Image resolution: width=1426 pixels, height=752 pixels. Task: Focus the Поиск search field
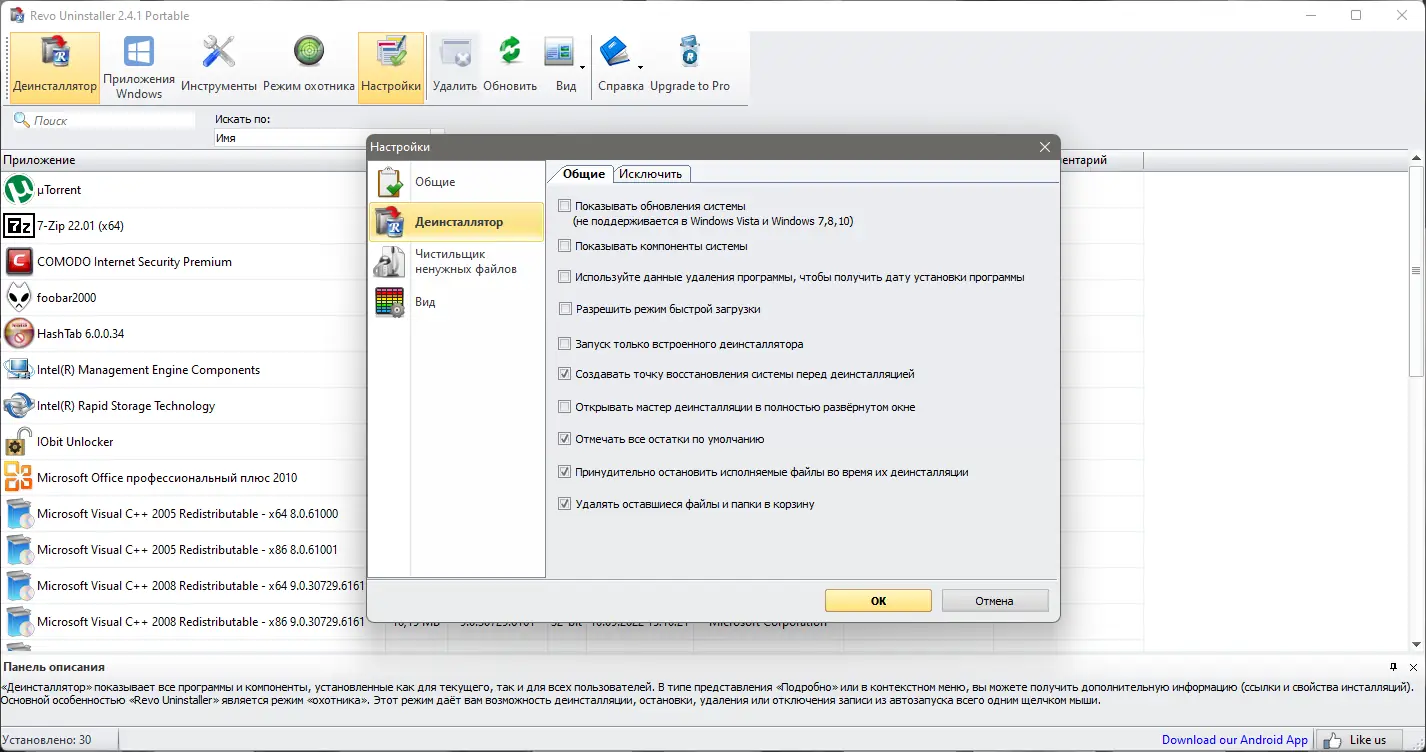(x=104, y=120)
